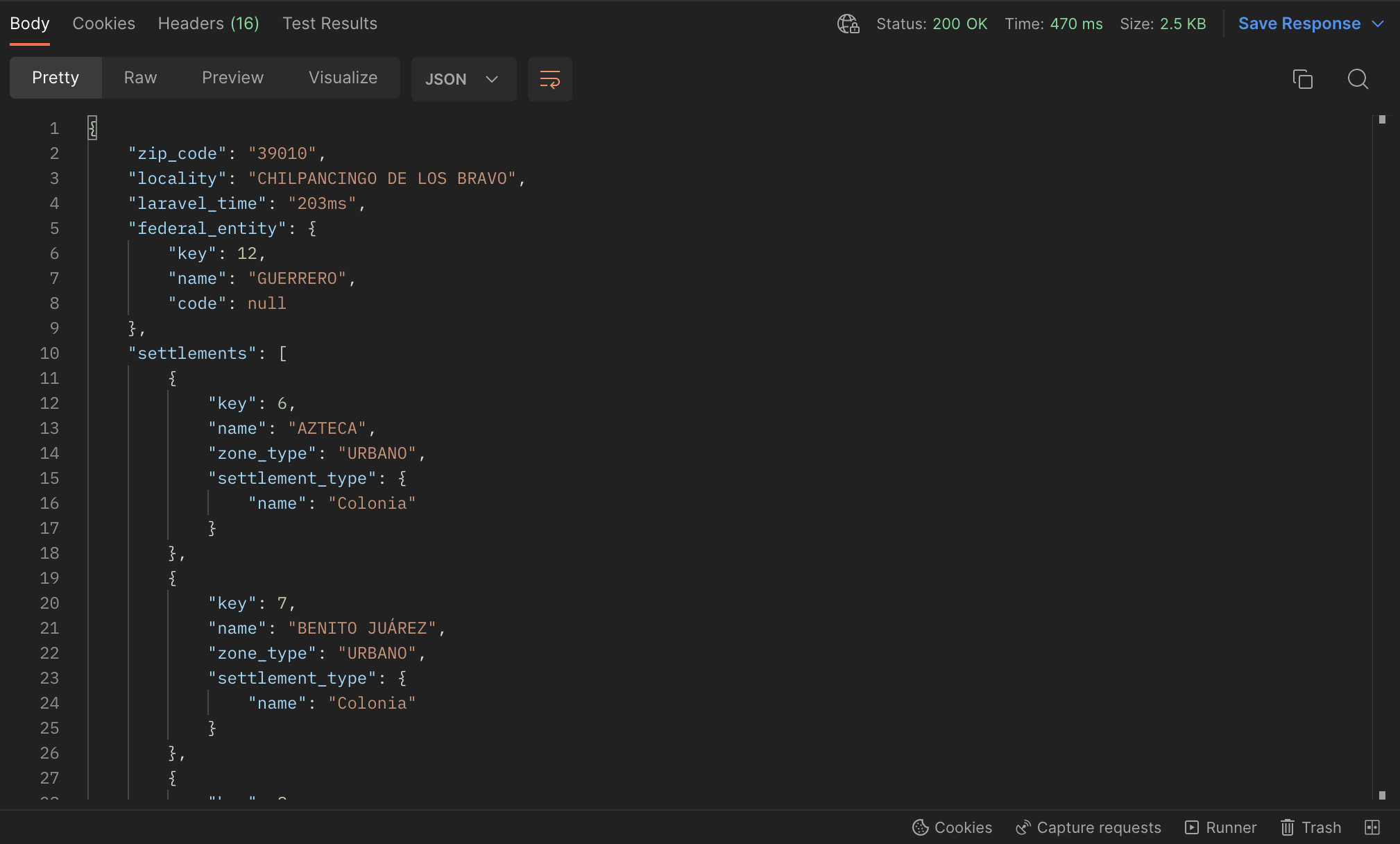Launch the Collection Runner from the footer
The width and height of the screenshot is (1400, 844).
(x=1220, y=827)
